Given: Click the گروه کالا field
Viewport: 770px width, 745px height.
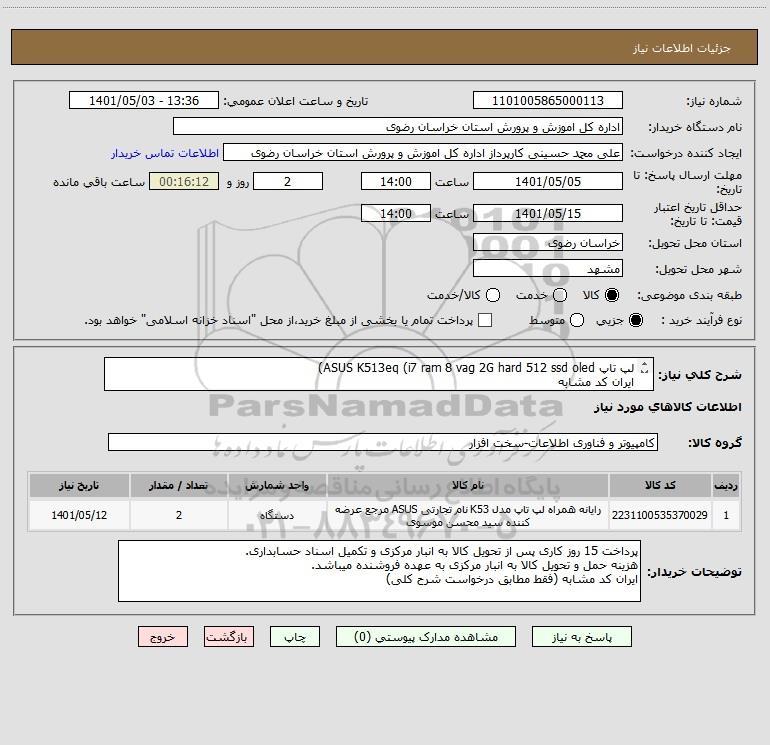Looking at the screenshot, I should (383, 442).
